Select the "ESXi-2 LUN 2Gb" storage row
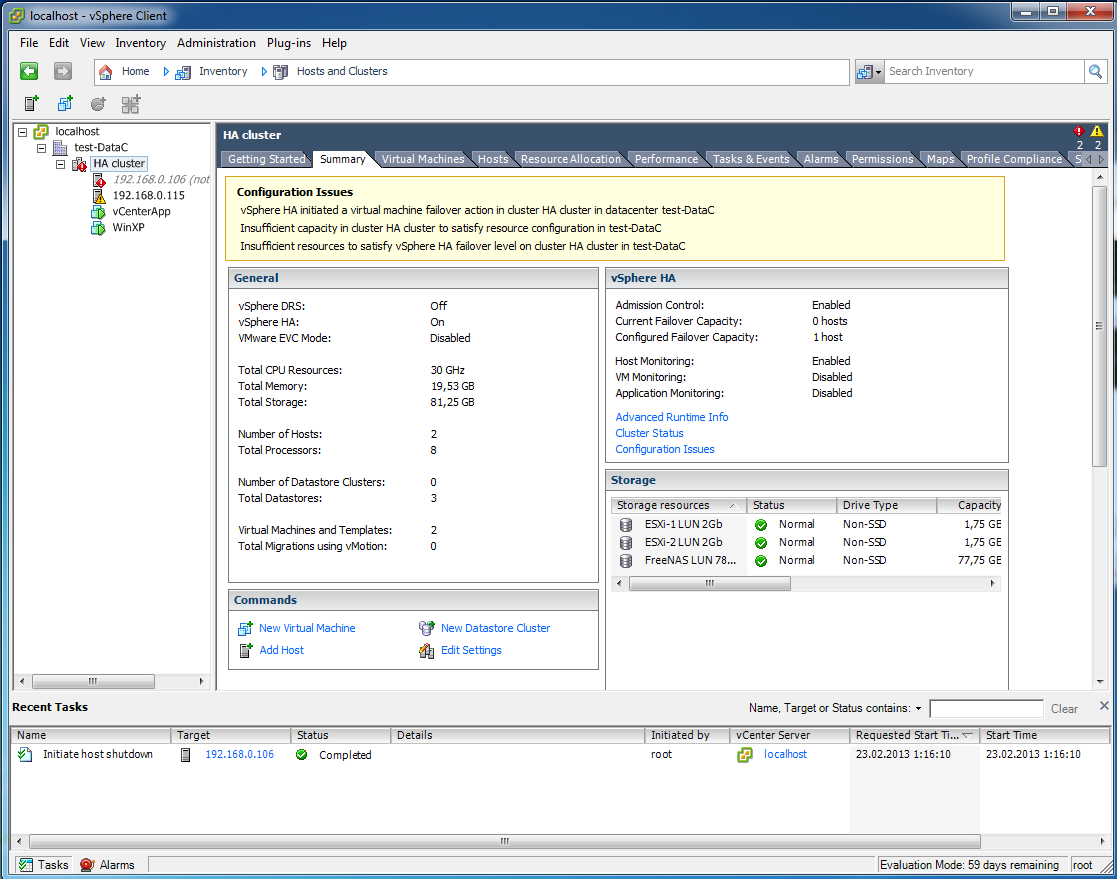Screen dimensions: 1117x879 806,543
